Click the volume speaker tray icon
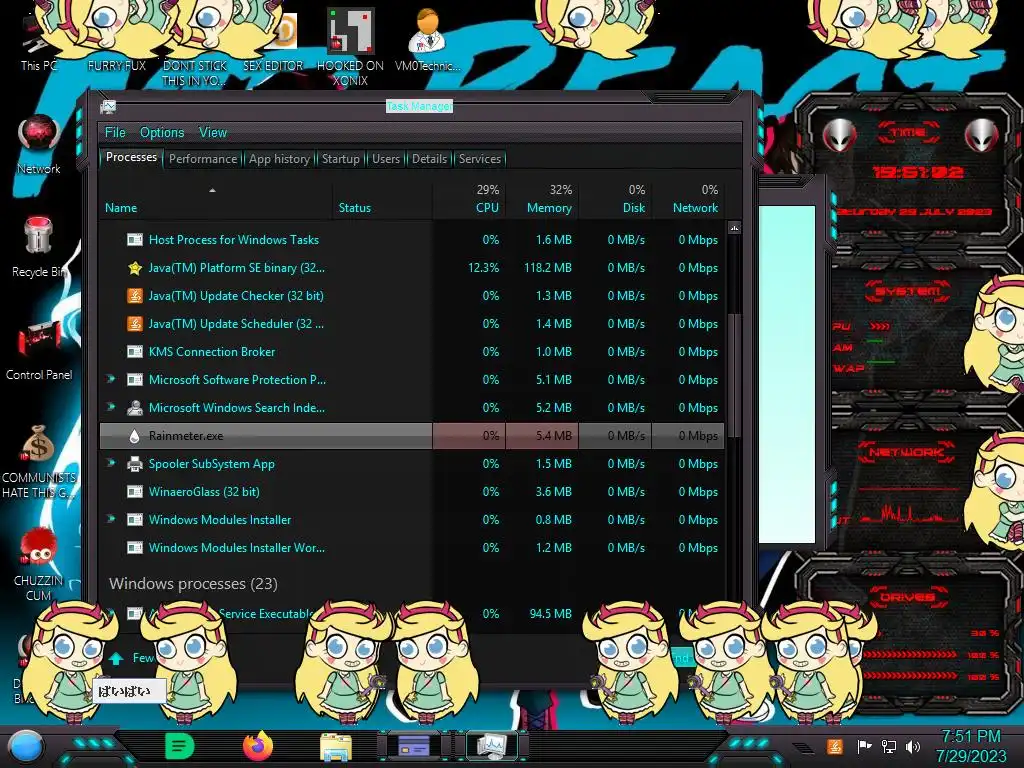 (x=913, y=746)
